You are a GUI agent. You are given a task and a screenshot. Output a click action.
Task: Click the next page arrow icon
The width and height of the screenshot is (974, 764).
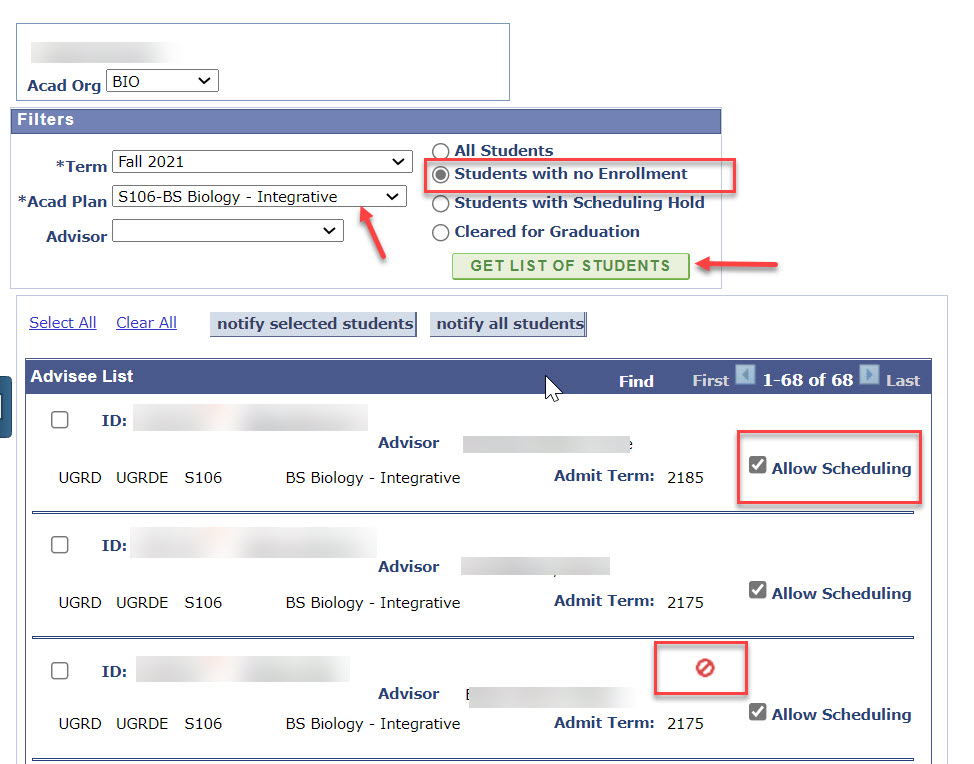pos(869,376)
